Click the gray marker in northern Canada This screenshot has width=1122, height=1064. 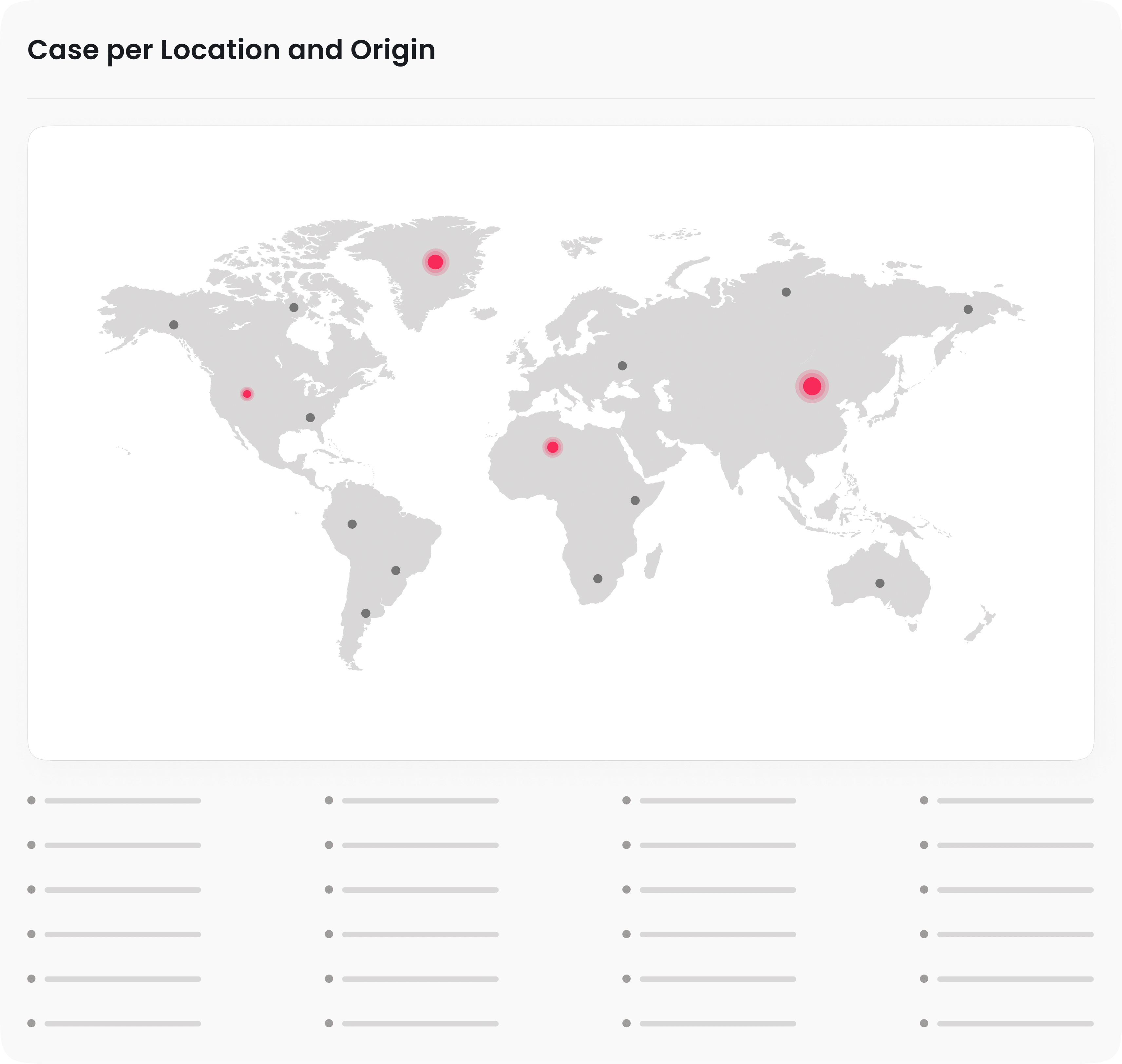click(294, 307)
